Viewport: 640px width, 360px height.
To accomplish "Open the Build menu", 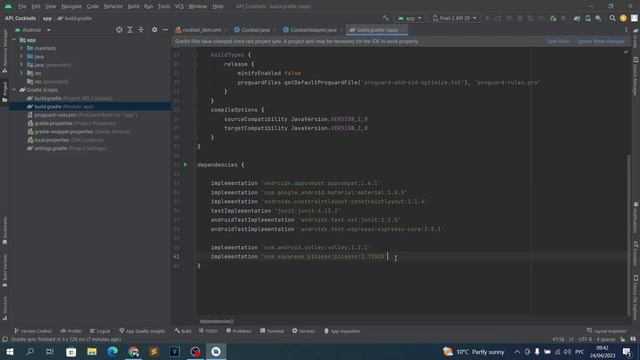I will 133,7.
